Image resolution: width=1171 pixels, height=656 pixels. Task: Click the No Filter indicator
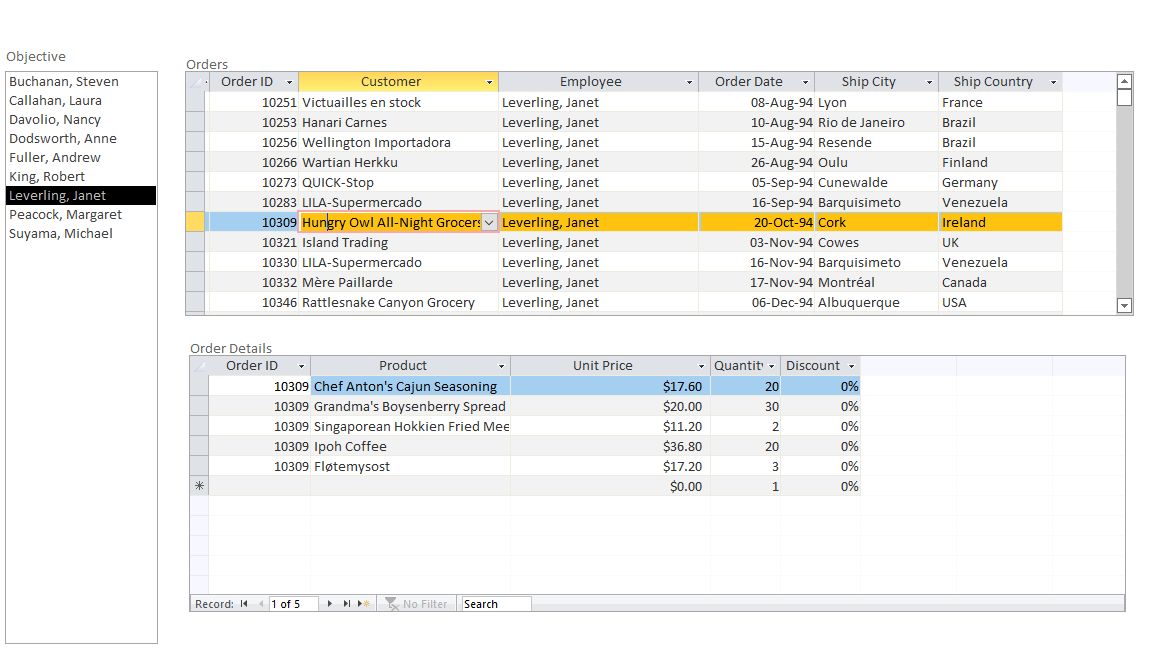pos(417,604)
